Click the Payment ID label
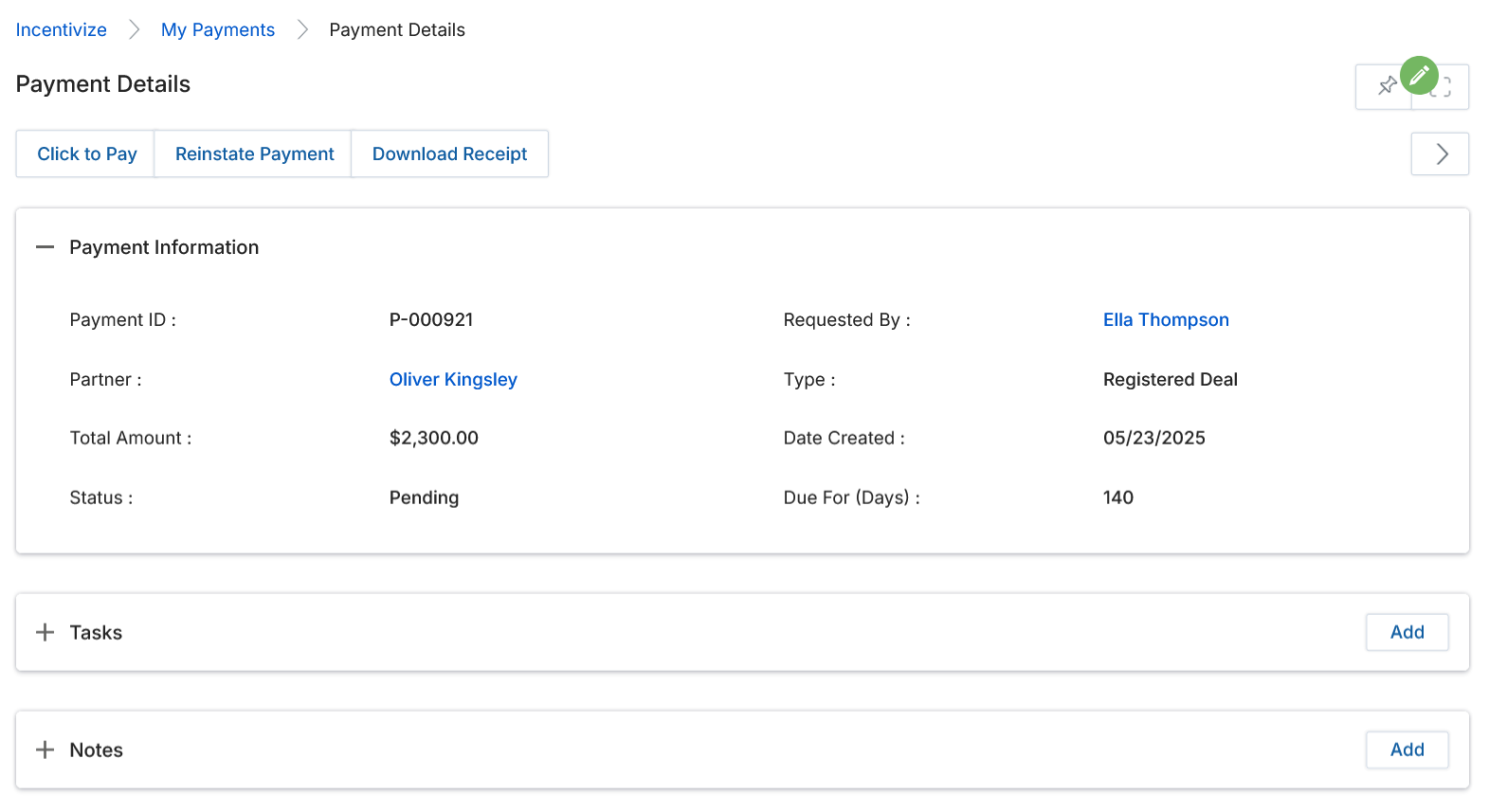The width and height of the screenshot is (1489, 812). coord(123,320)
